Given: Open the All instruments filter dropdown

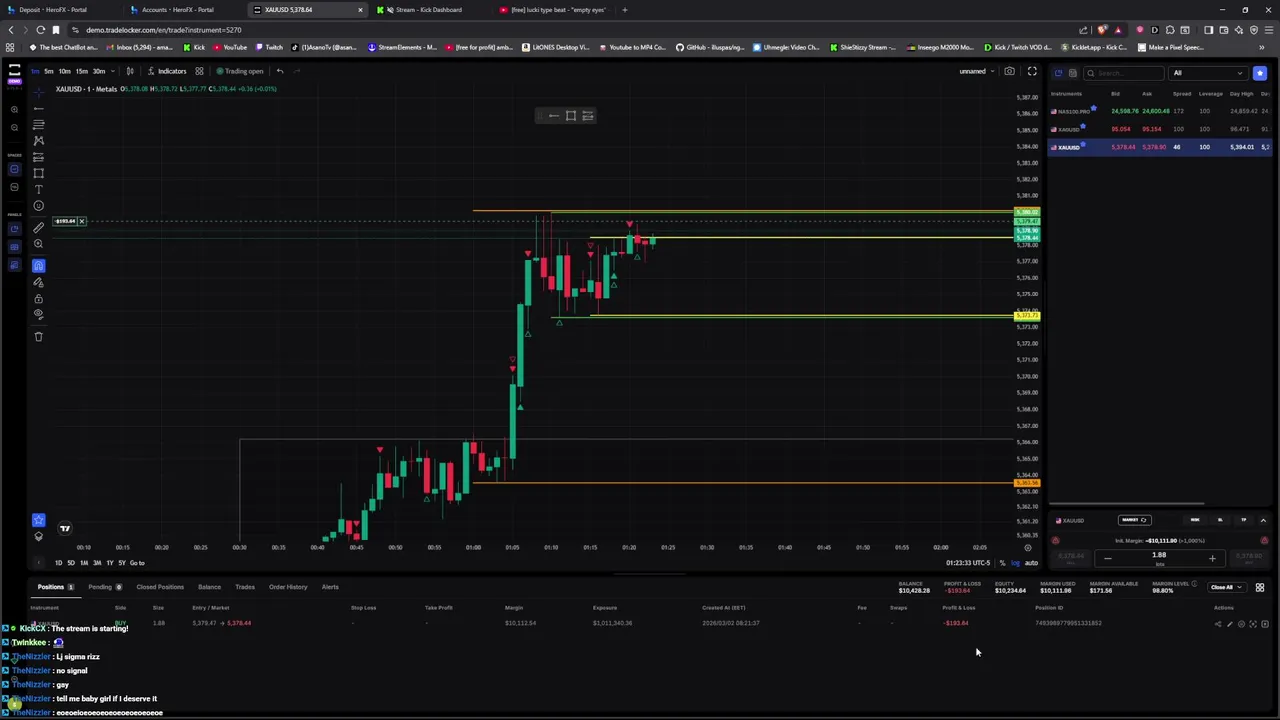Looking at the screenshot, I should [1208, 73].
